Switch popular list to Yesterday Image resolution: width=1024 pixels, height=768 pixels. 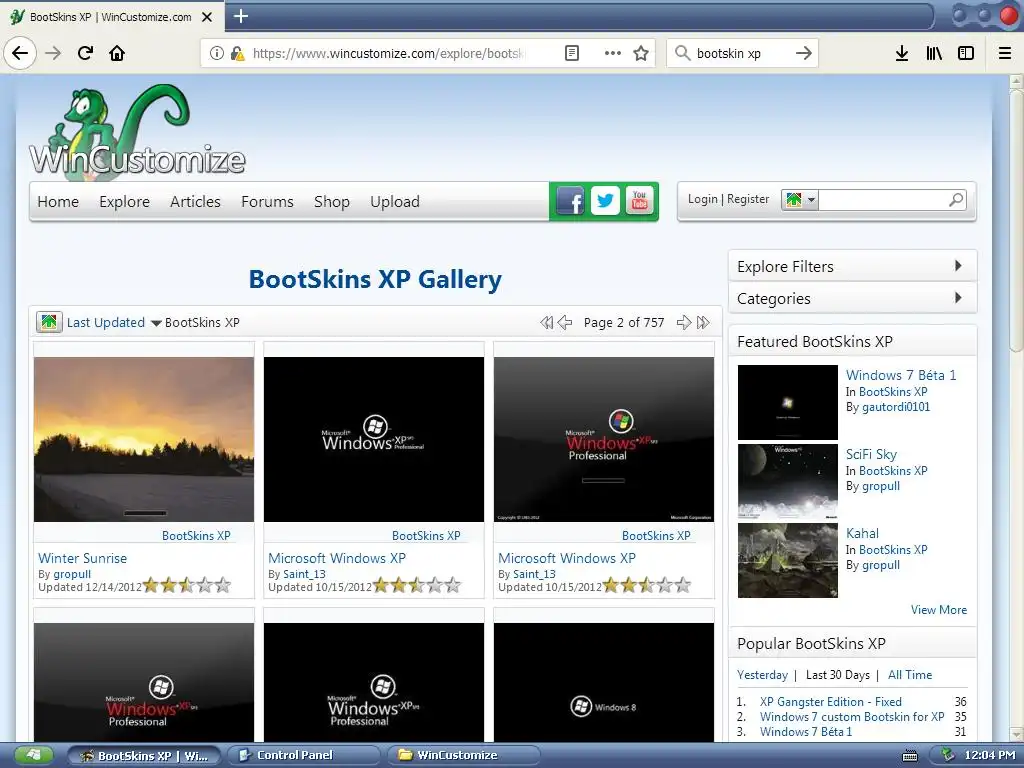762,675
